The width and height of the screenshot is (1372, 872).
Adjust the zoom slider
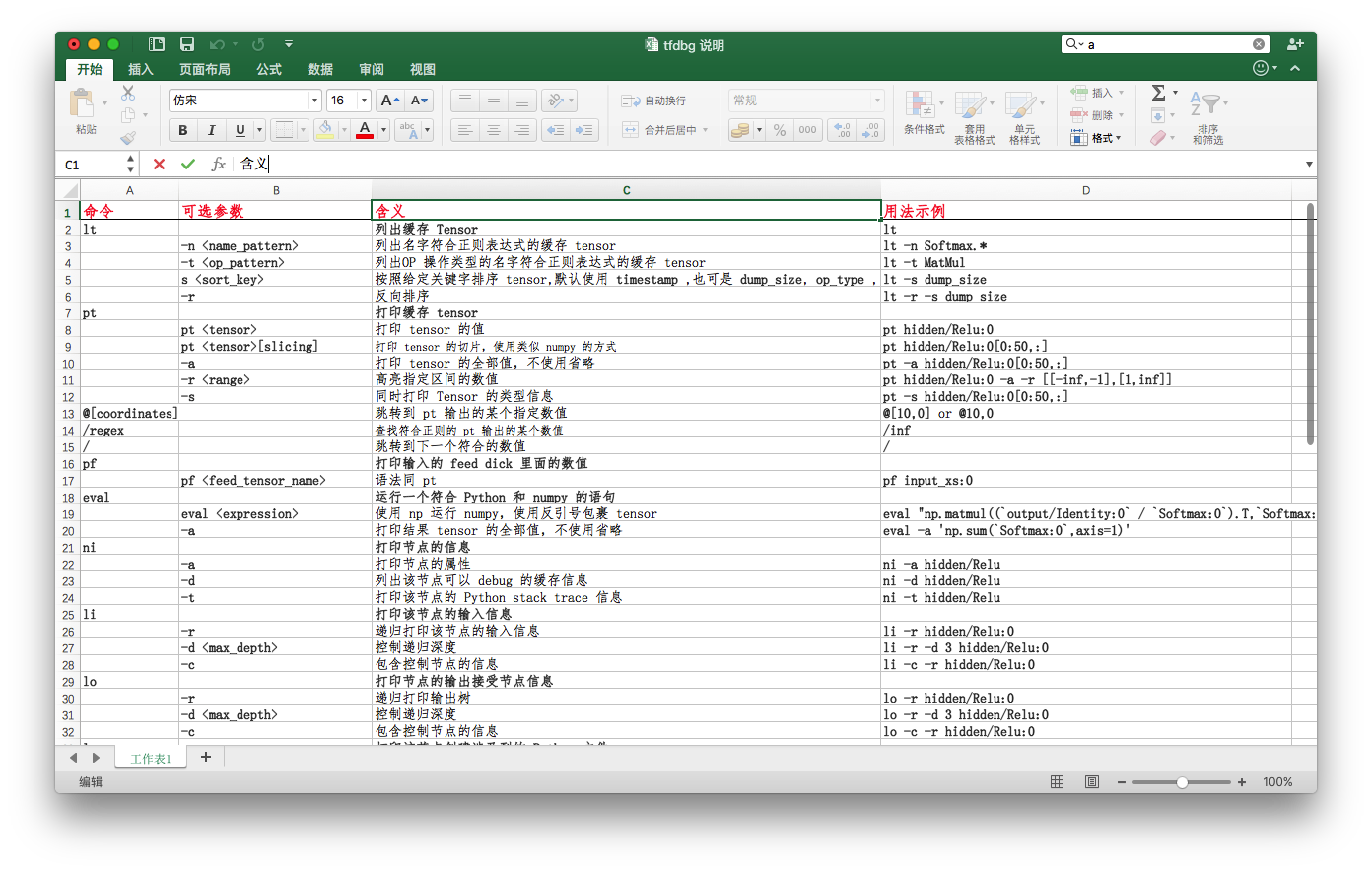click(1182, 781)
